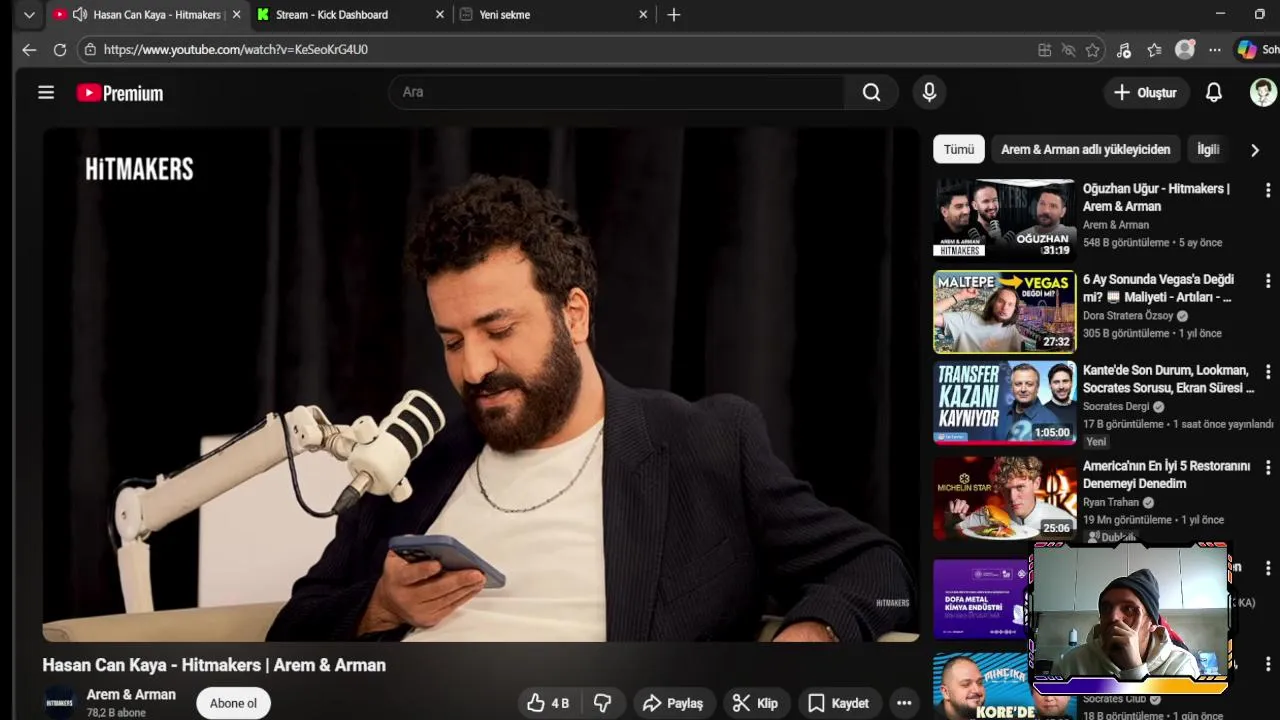This screenshot has width=1280, height=720.
Task: Close the Stream - Kick Dashboard tab
Action: 441,15
